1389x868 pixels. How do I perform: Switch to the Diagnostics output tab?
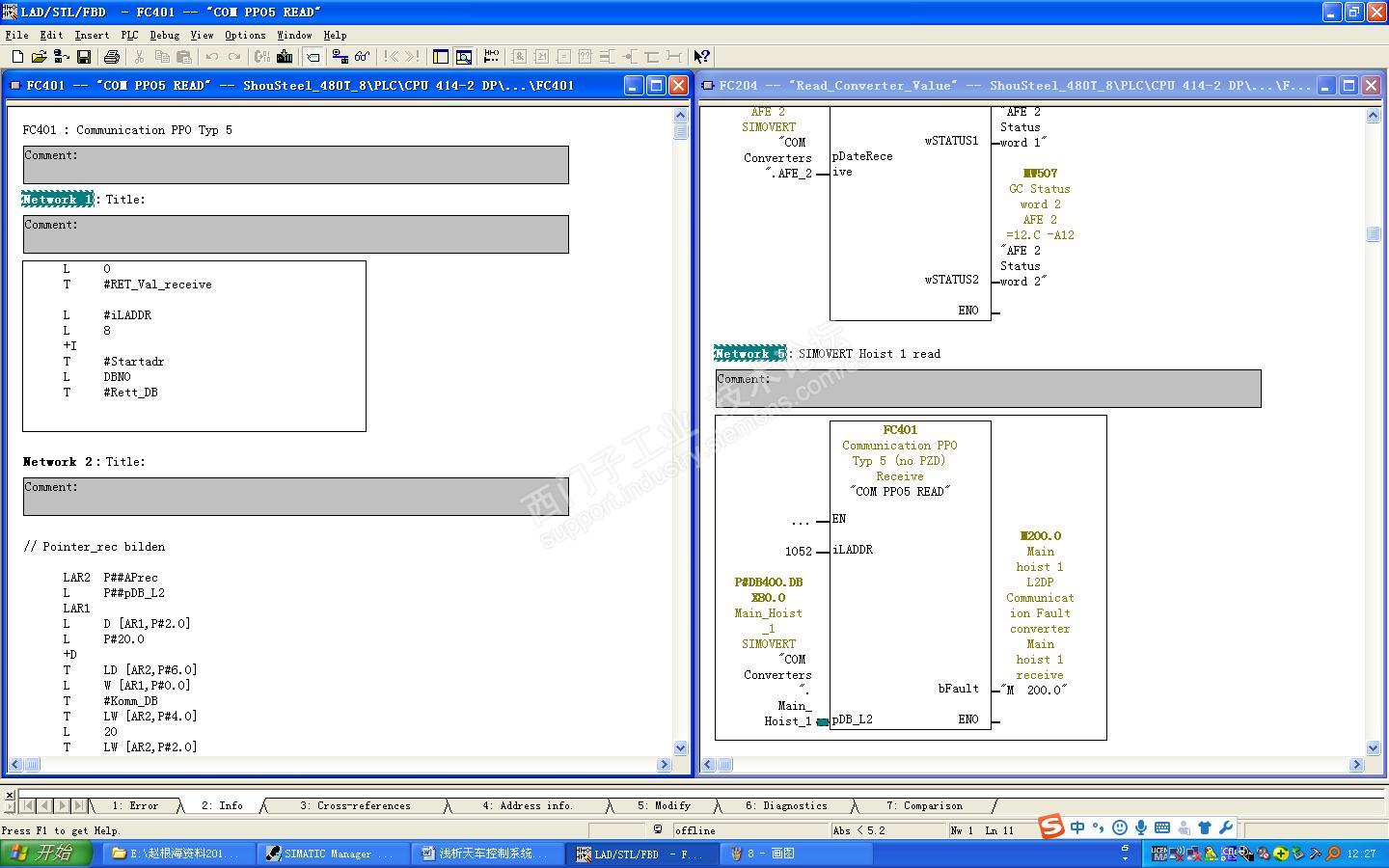786,805
